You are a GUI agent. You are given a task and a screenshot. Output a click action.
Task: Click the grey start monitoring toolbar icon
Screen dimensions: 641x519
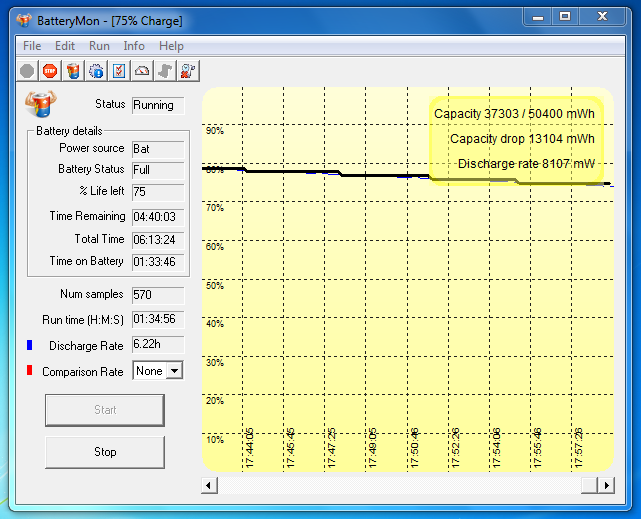[27, 71]
